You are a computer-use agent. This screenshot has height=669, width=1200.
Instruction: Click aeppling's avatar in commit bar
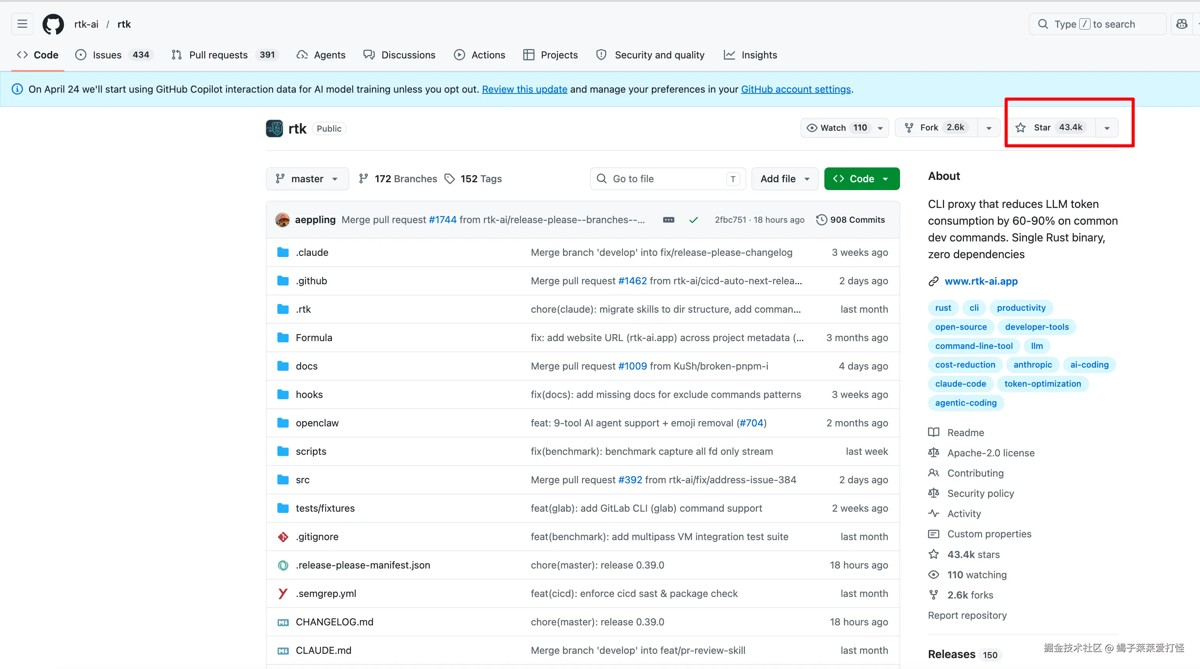(x=282, y=220)
